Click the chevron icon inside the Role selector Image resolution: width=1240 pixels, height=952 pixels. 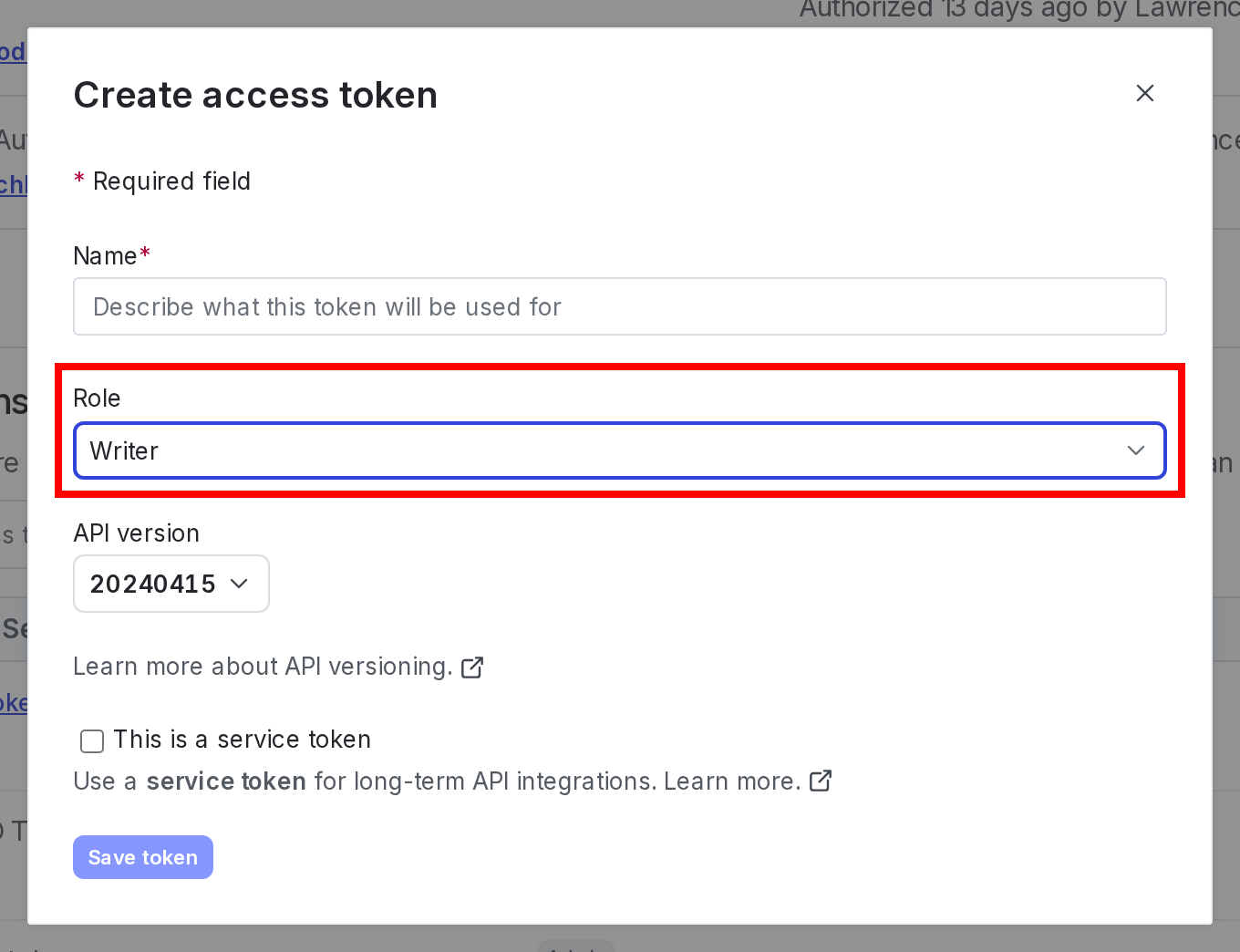click(x=1135, y=450)
